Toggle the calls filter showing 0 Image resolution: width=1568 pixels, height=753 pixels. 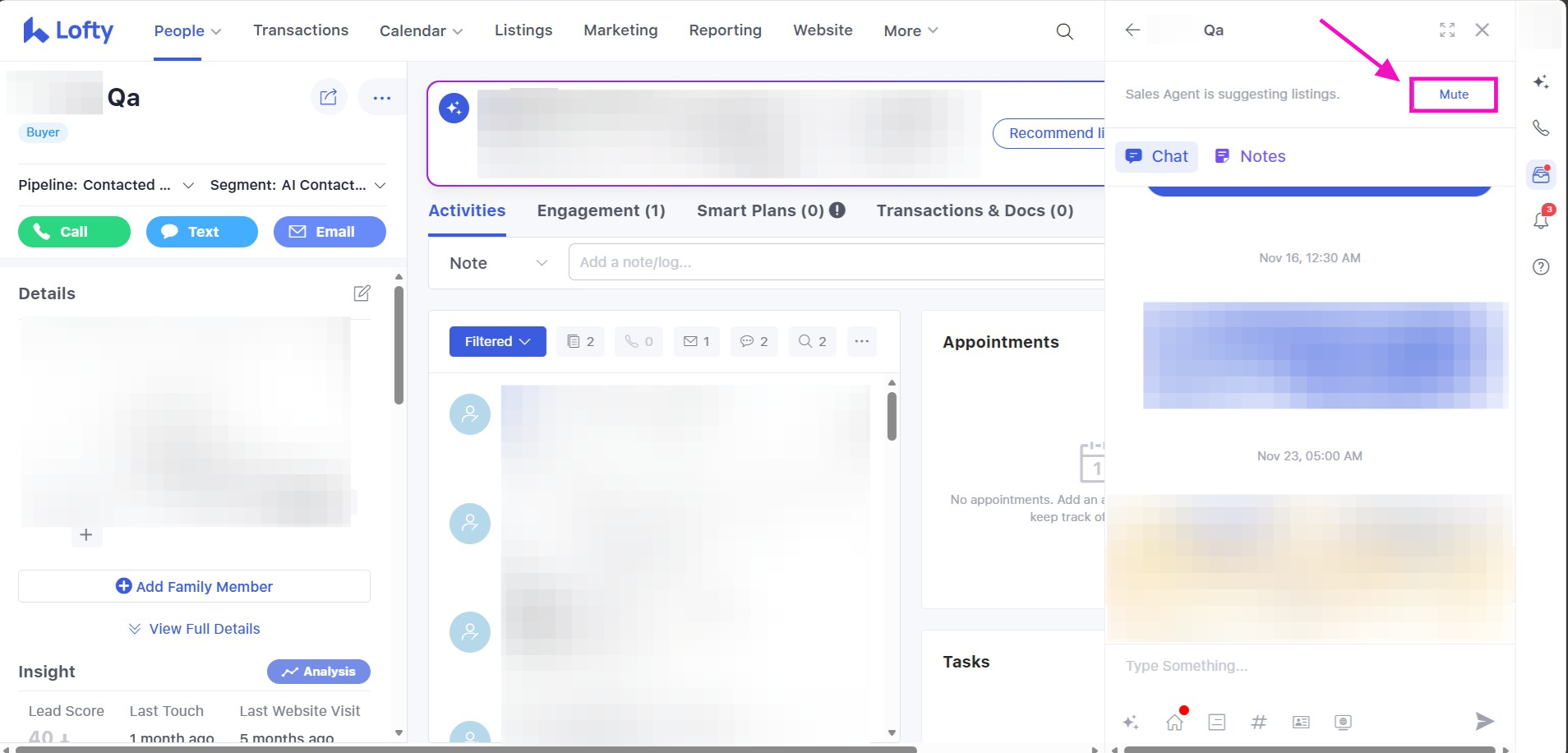click(x=639, y=341)
